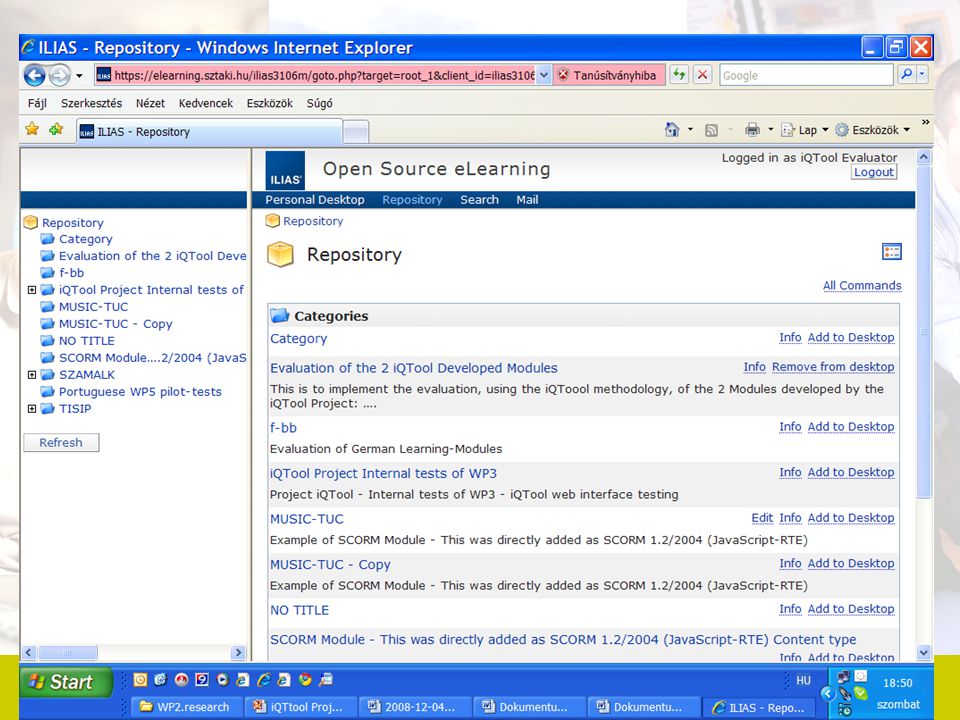Click the RSS feeds icon
The width and height of the screenshot is (960, 720).
[x=711, y=130]
